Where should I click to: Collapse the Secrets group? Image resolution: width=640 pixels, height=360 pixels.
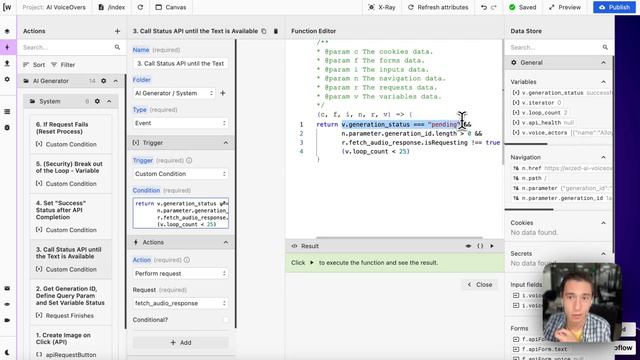tap(603, 253)
